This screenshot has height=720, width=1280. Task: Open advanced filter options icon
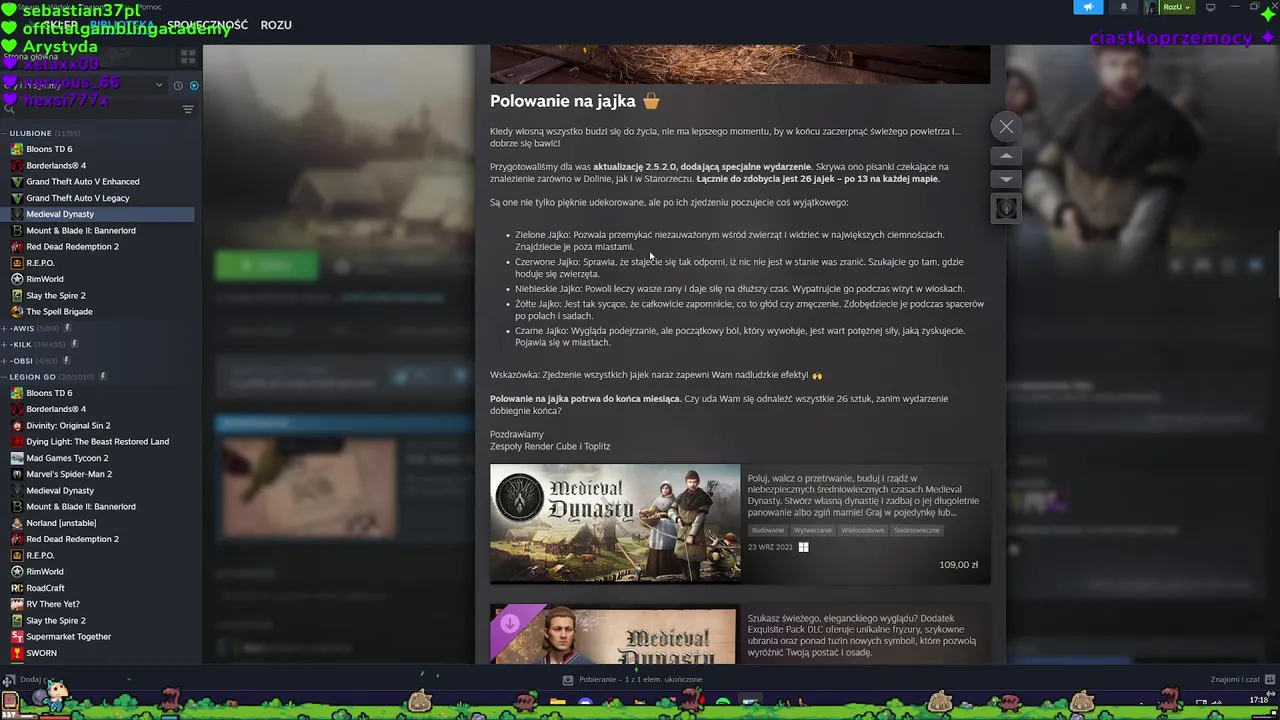point(187,109)
